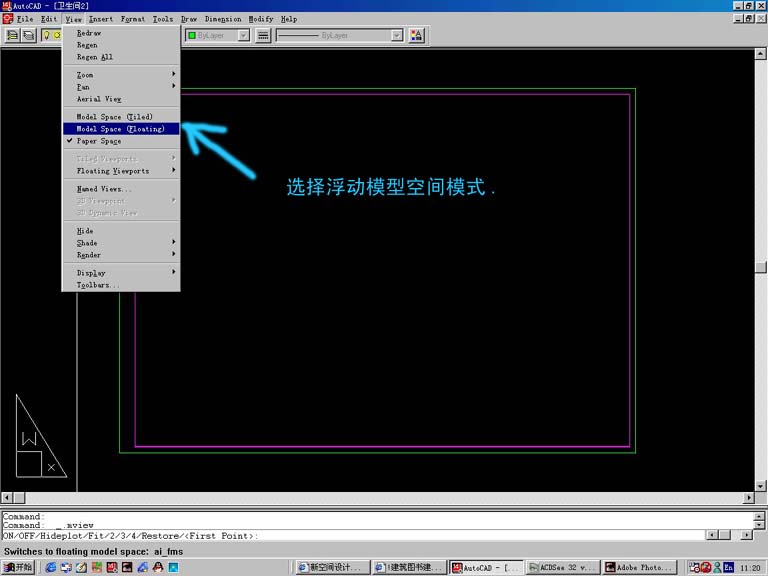Open the Layers dialog icon in the toolbar

point(29,35)
